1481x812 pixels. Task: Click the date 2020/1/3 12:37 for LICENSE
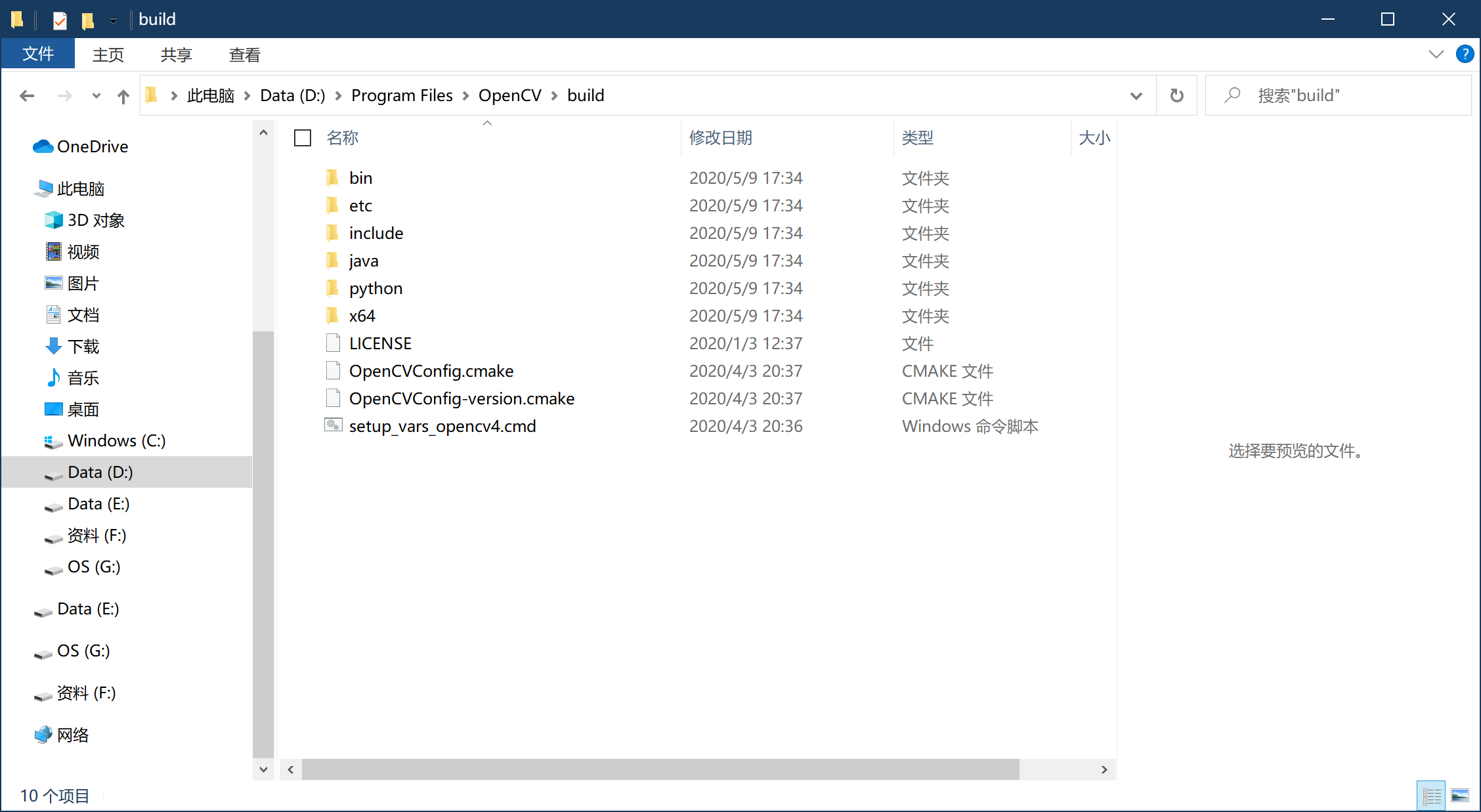pyautogui.click(x=746, y=343)
